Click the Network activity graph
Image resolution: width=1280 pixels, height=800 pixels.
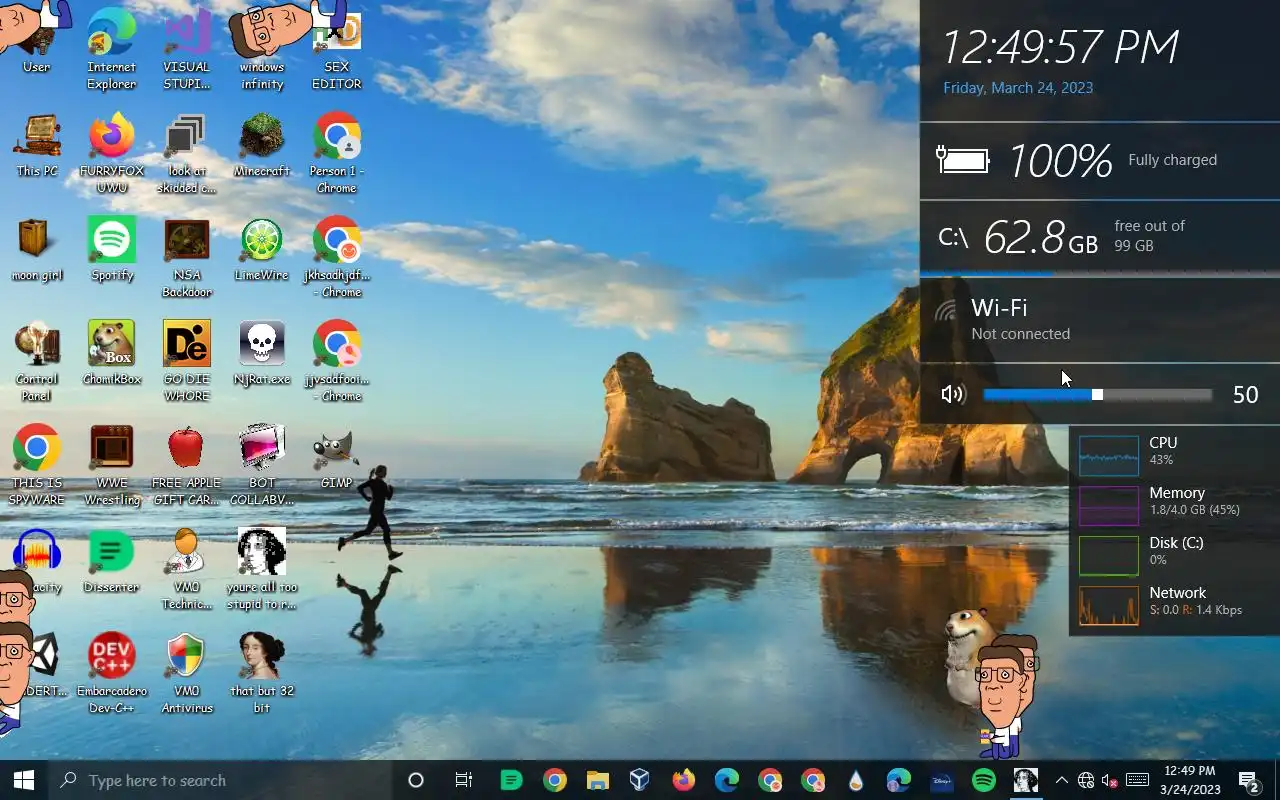(x=1108, y=606)
